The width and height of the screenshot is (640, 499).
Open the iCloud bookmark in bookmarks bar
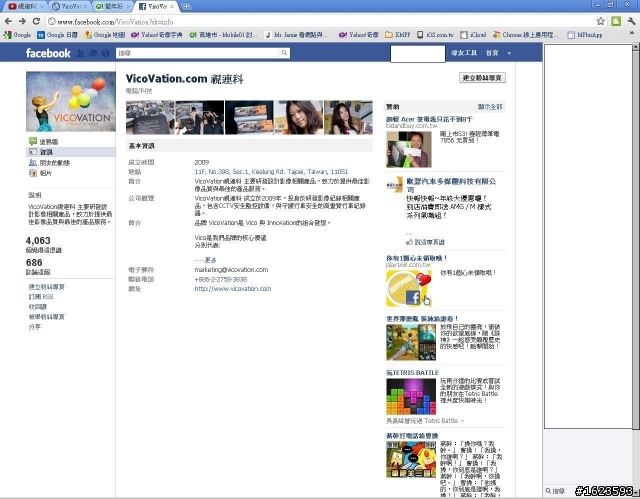point(473,35)
